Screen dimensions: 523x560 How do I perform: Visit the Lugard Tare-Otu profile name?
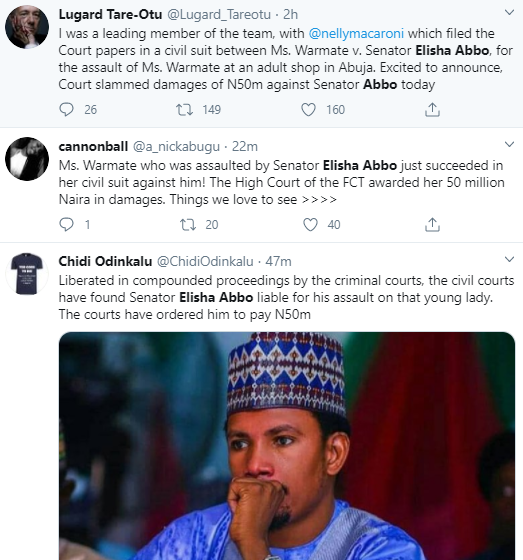coord(110,15)
